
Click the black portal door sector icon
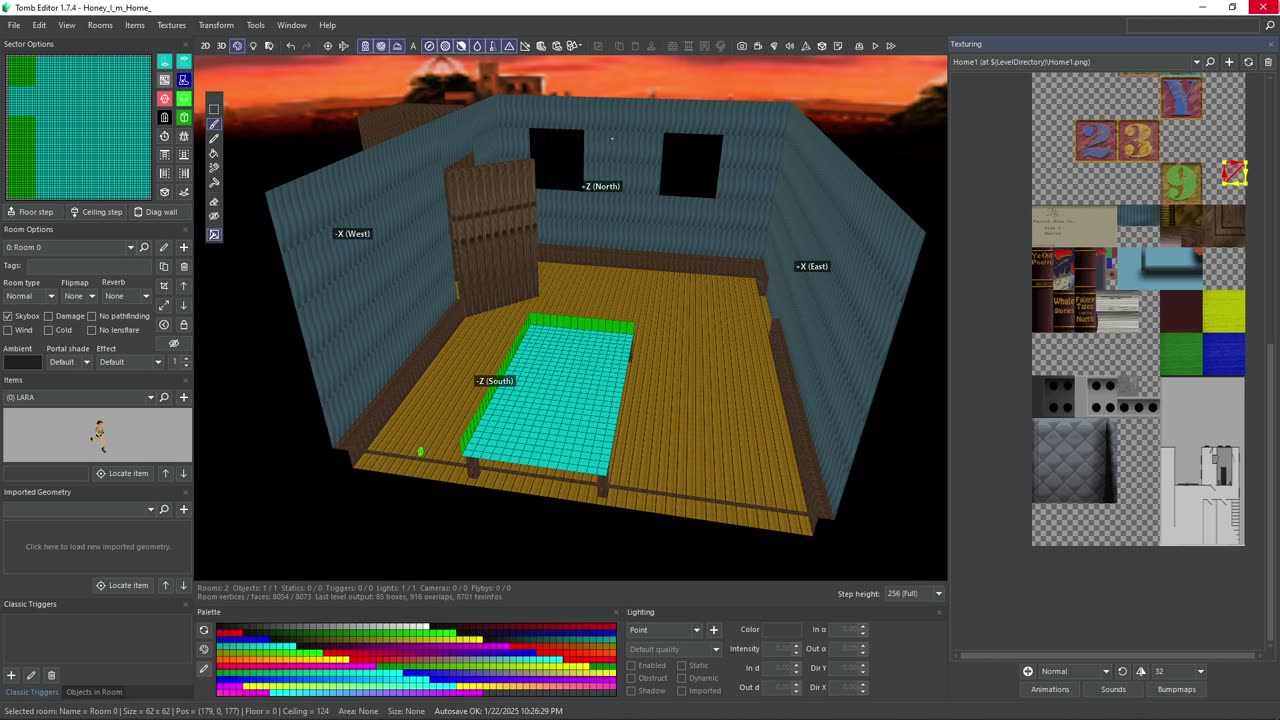pos(165,118)
